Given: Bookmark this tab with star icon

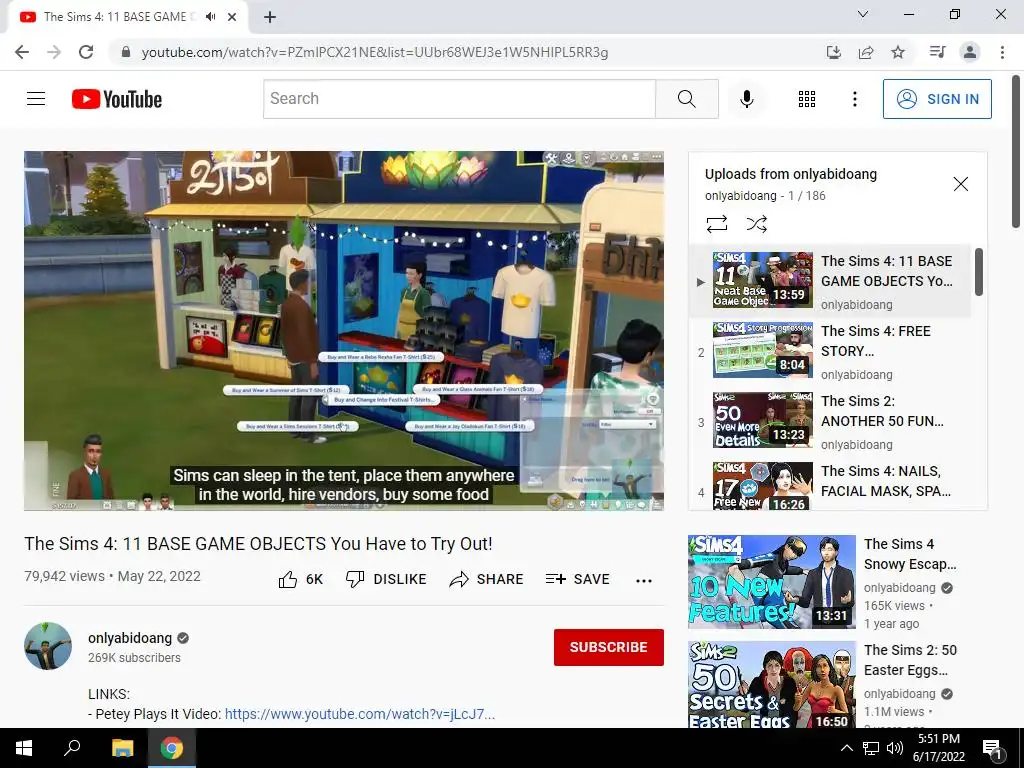Looking at the screenshot, I should click(898, 52).
